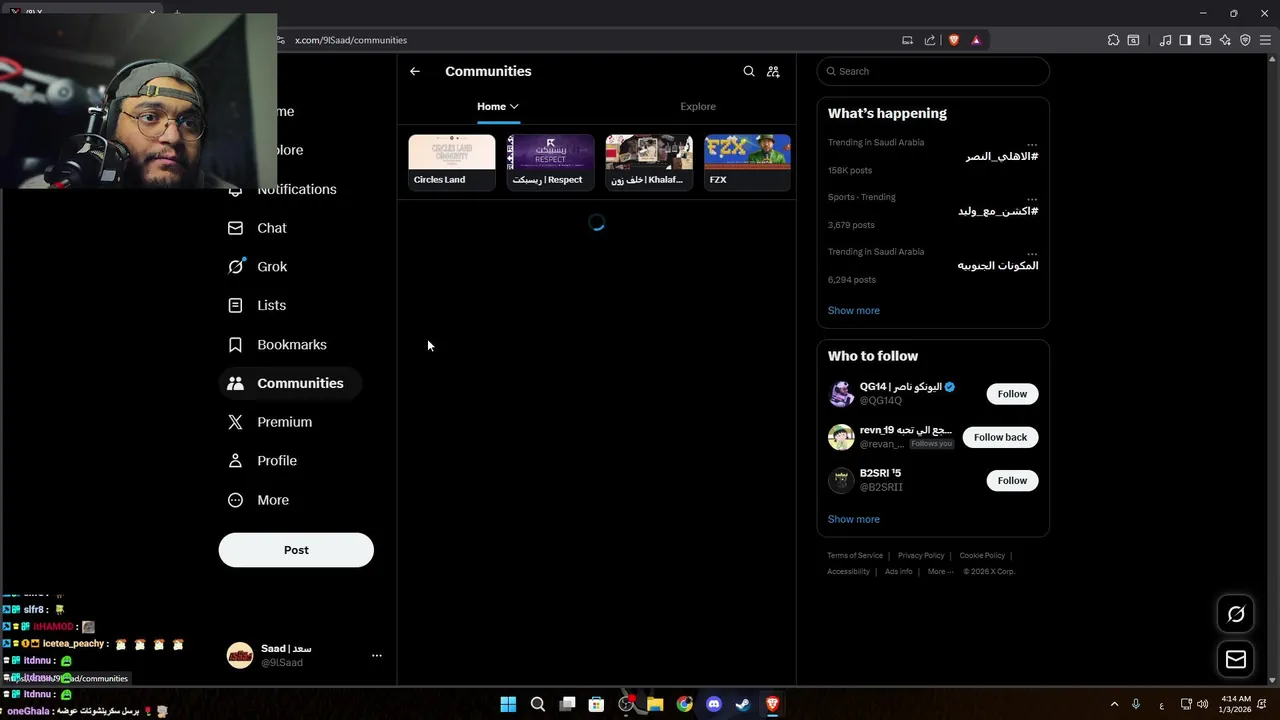This screenshot has height=720, width=1280.
Task: Open the Respect community card
Action: click(550, 162)
